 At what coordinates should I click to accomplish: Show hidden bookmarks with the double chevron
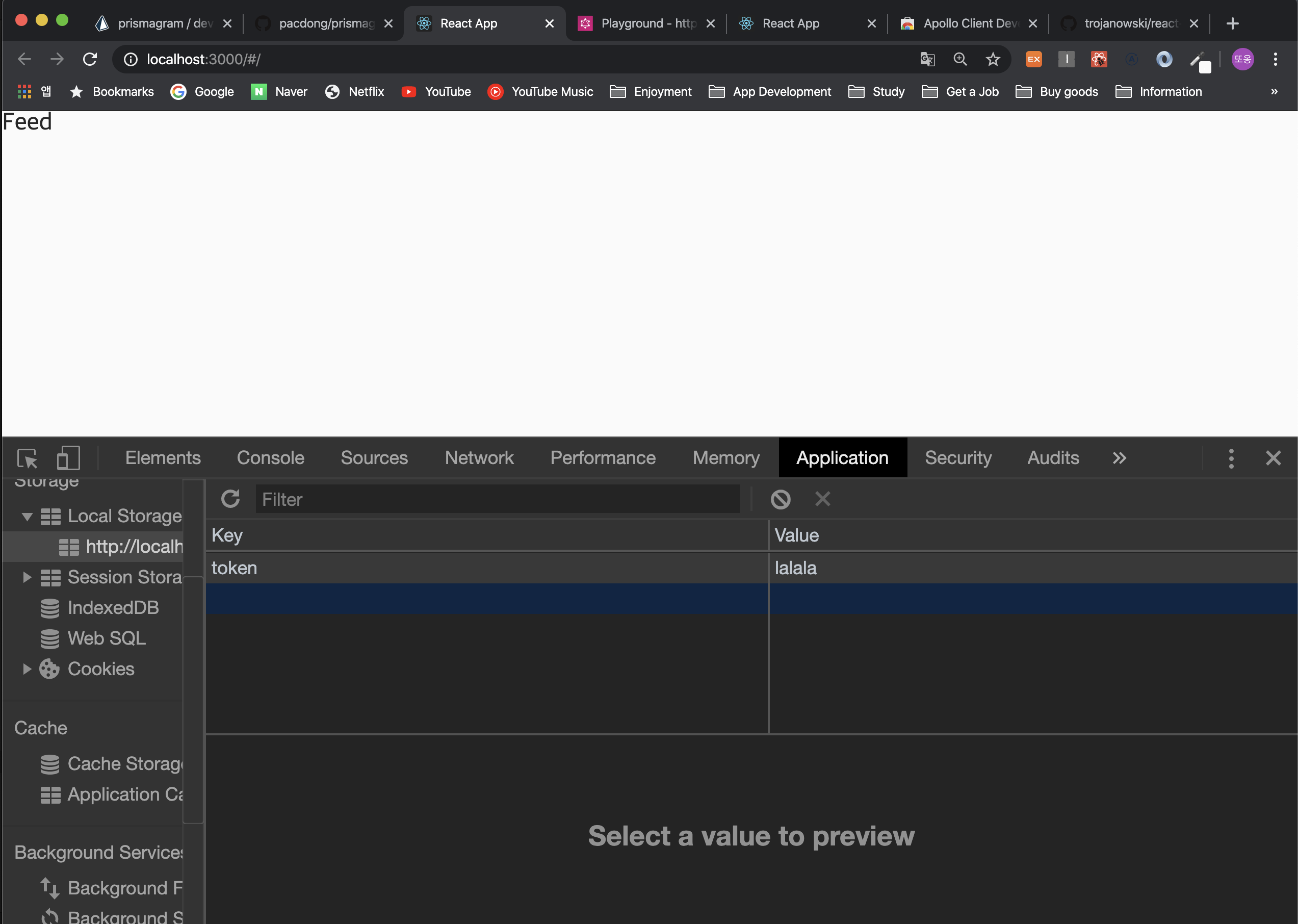1274,92
